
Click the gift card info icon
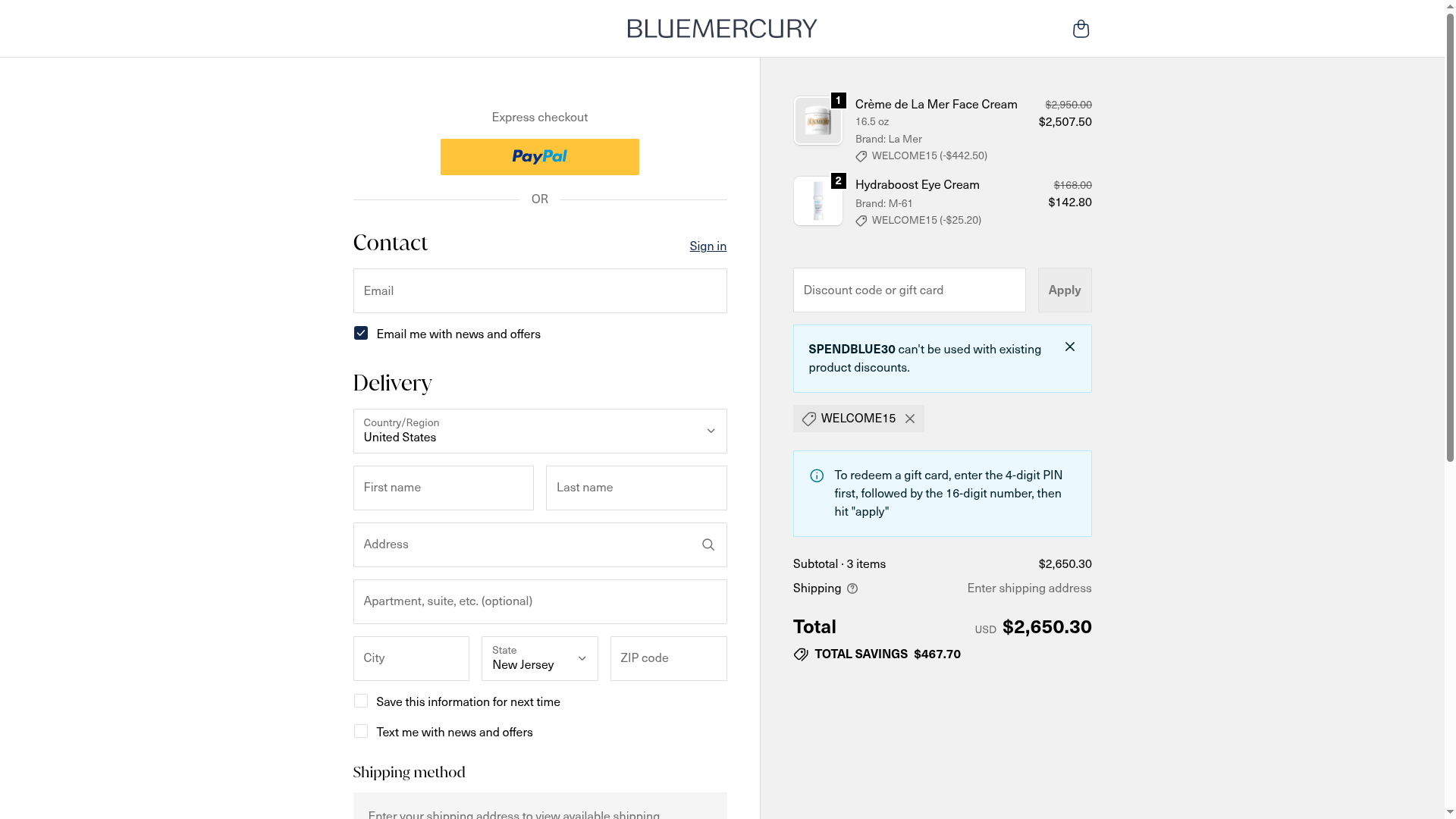pos(817,475)
